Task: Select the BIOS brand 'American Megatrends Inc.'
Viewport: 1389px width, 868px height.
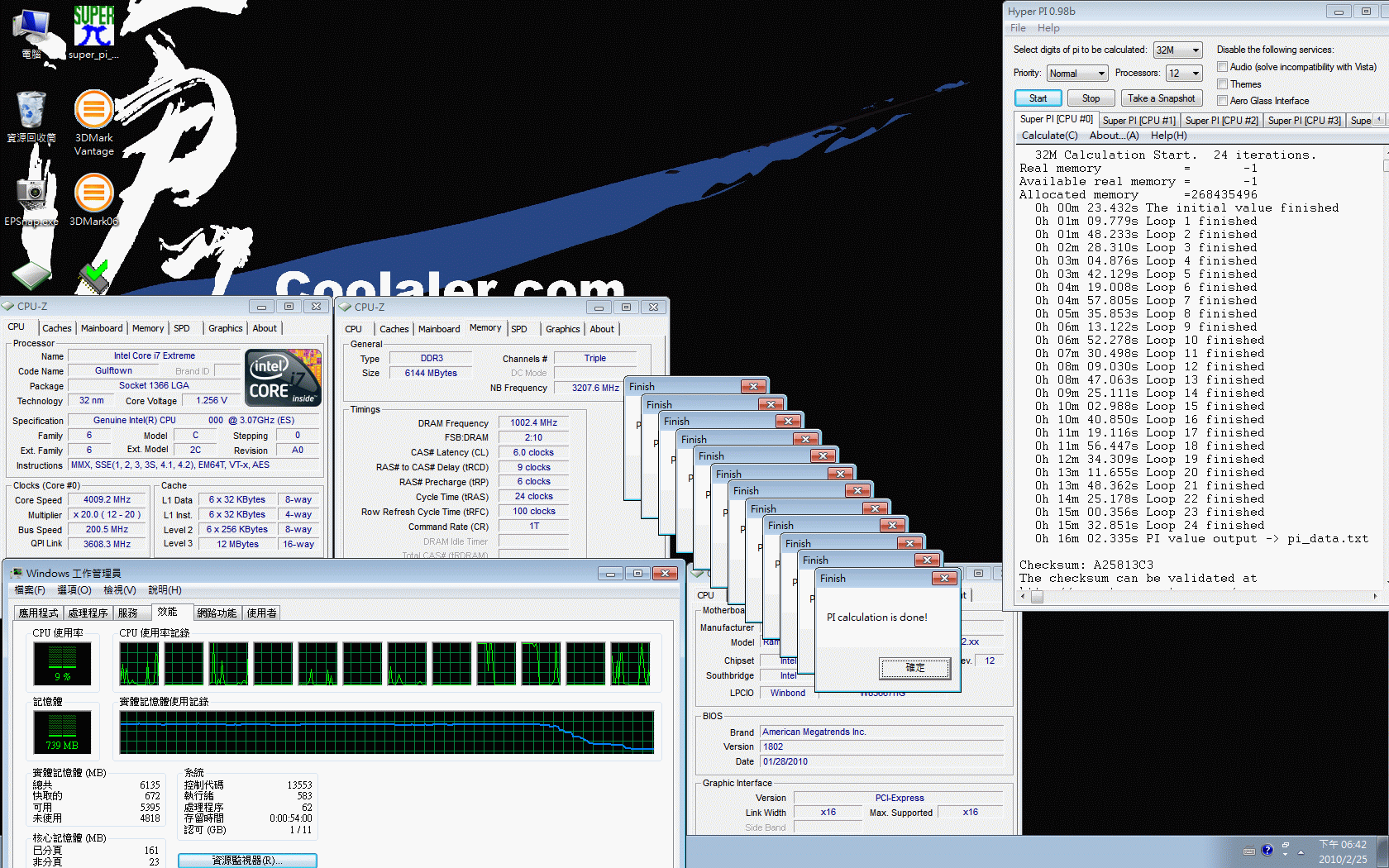Action: 881,732
